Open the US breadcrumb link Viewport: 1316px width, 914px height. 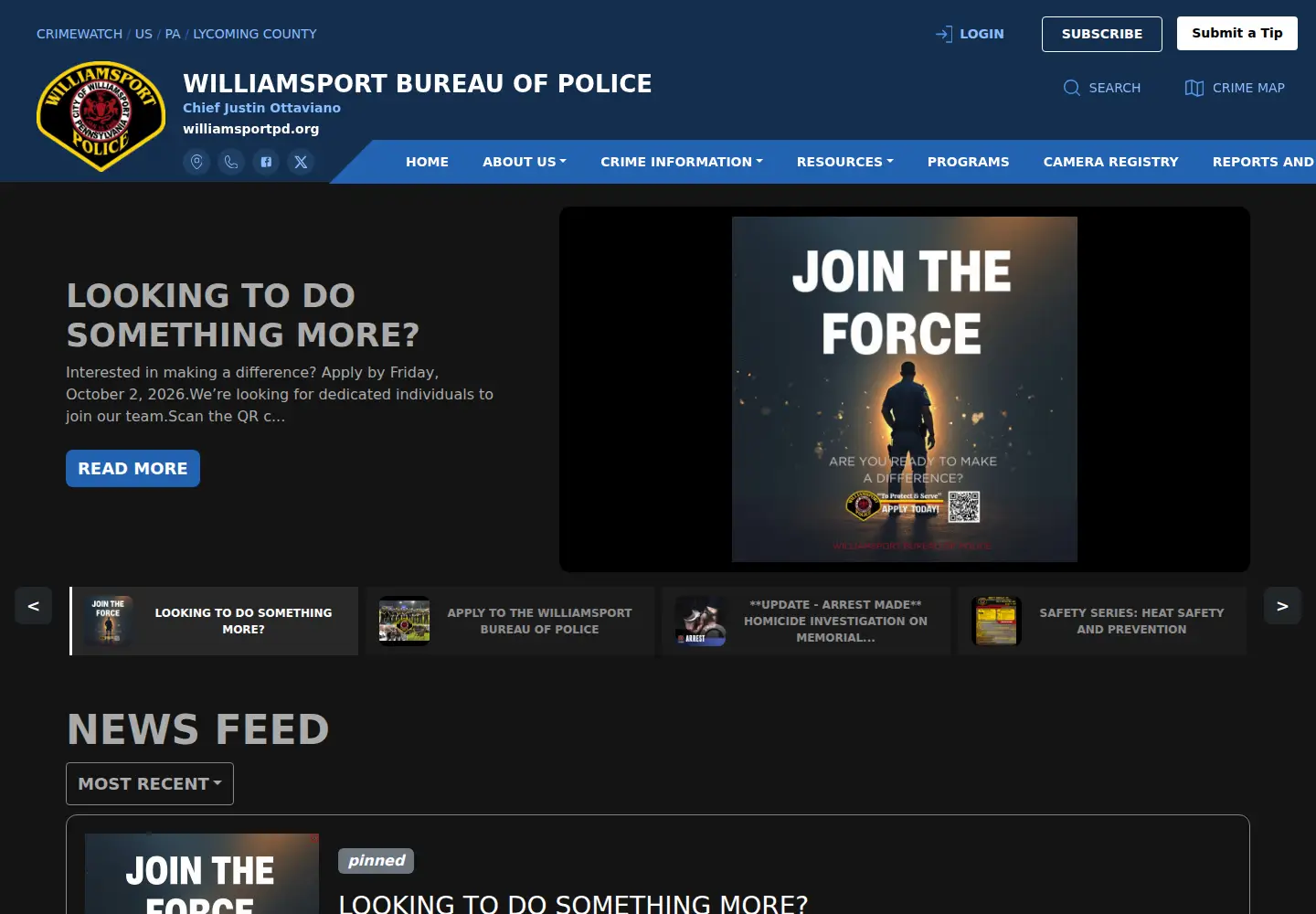(143, 34)
